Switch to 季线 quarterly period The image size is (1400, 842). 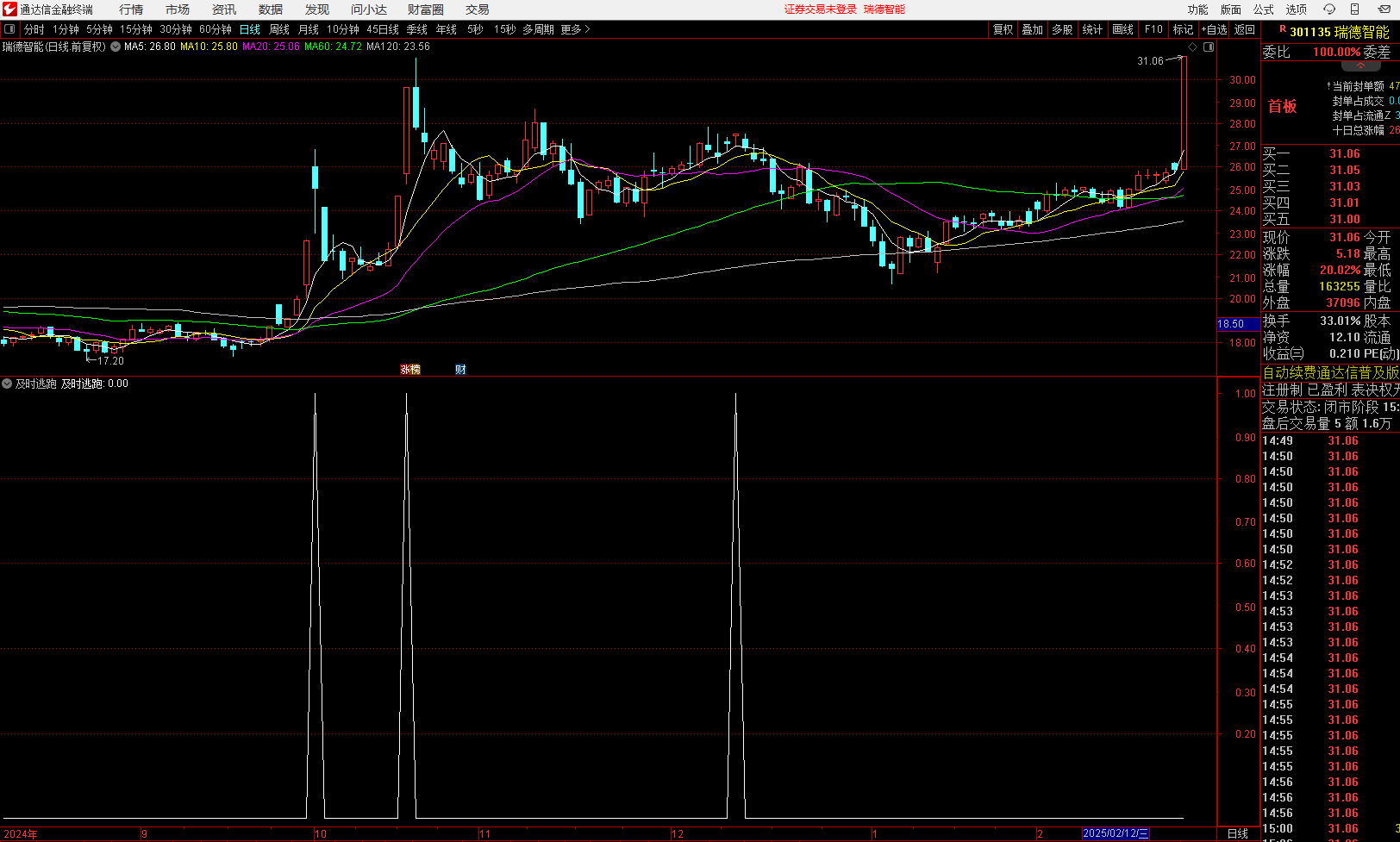pyautogui.click(x=417, y=29)
